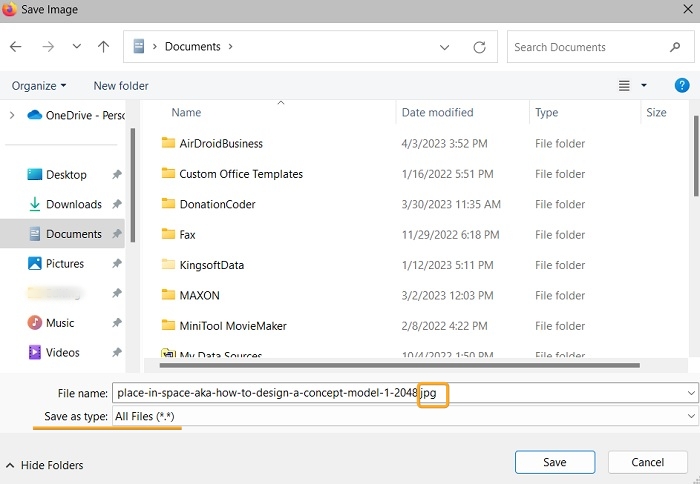Image resolution: width=700 pixels, height=484 pixels.
Task: Click the Cancel button
Action: [x=647, y=462]
